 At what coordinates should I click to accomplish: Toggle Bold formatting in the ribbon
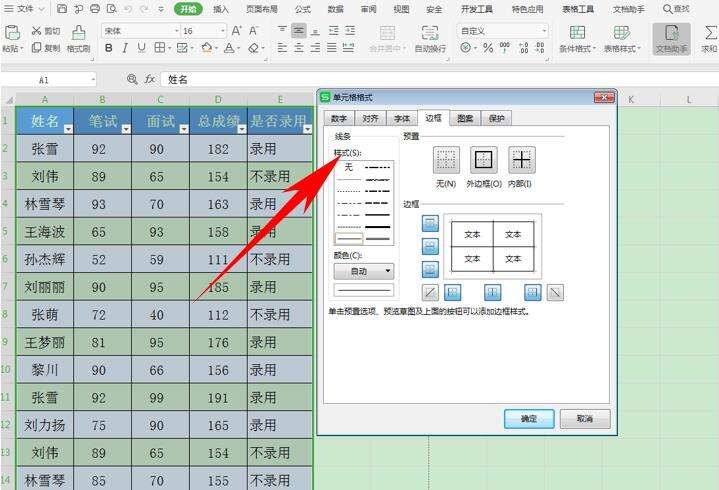coord(109,48)
